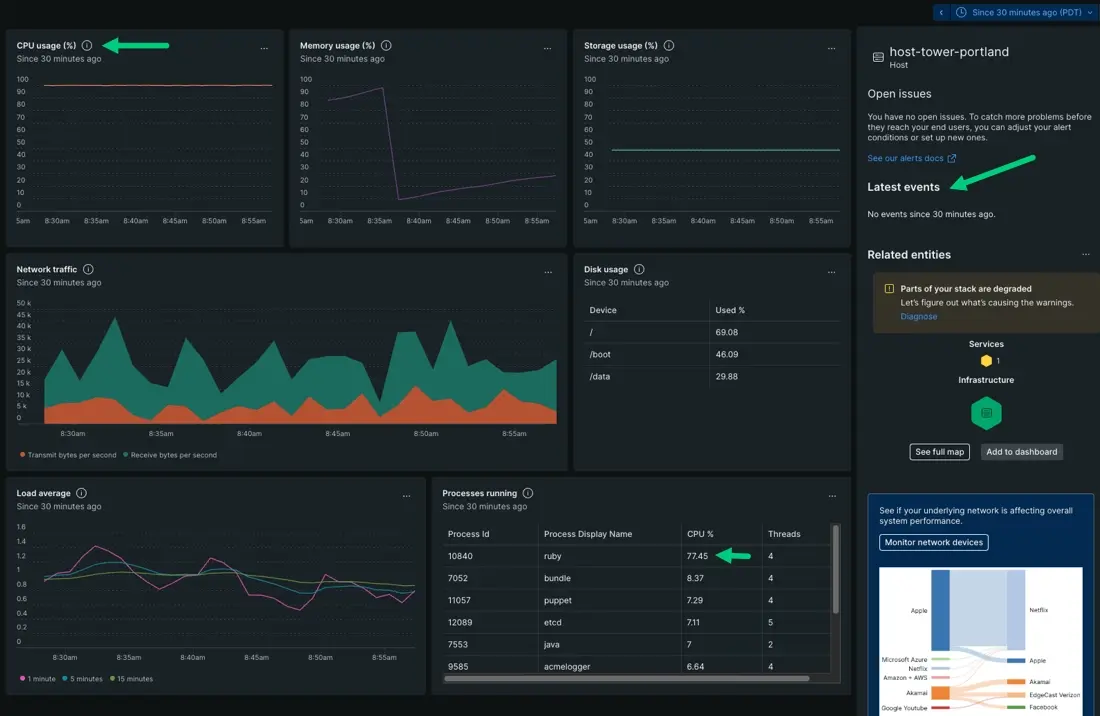The height and width of the screenshot is (716, 1100).
Task: Sort processes by CPU % column
Action: [x=700, y=534]
